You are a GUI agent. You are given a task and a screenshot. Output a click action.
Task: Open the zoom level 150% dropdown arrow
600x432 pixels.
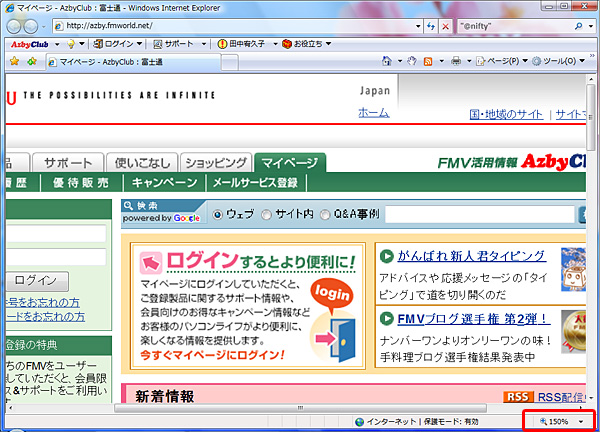(x=581, y=422)
